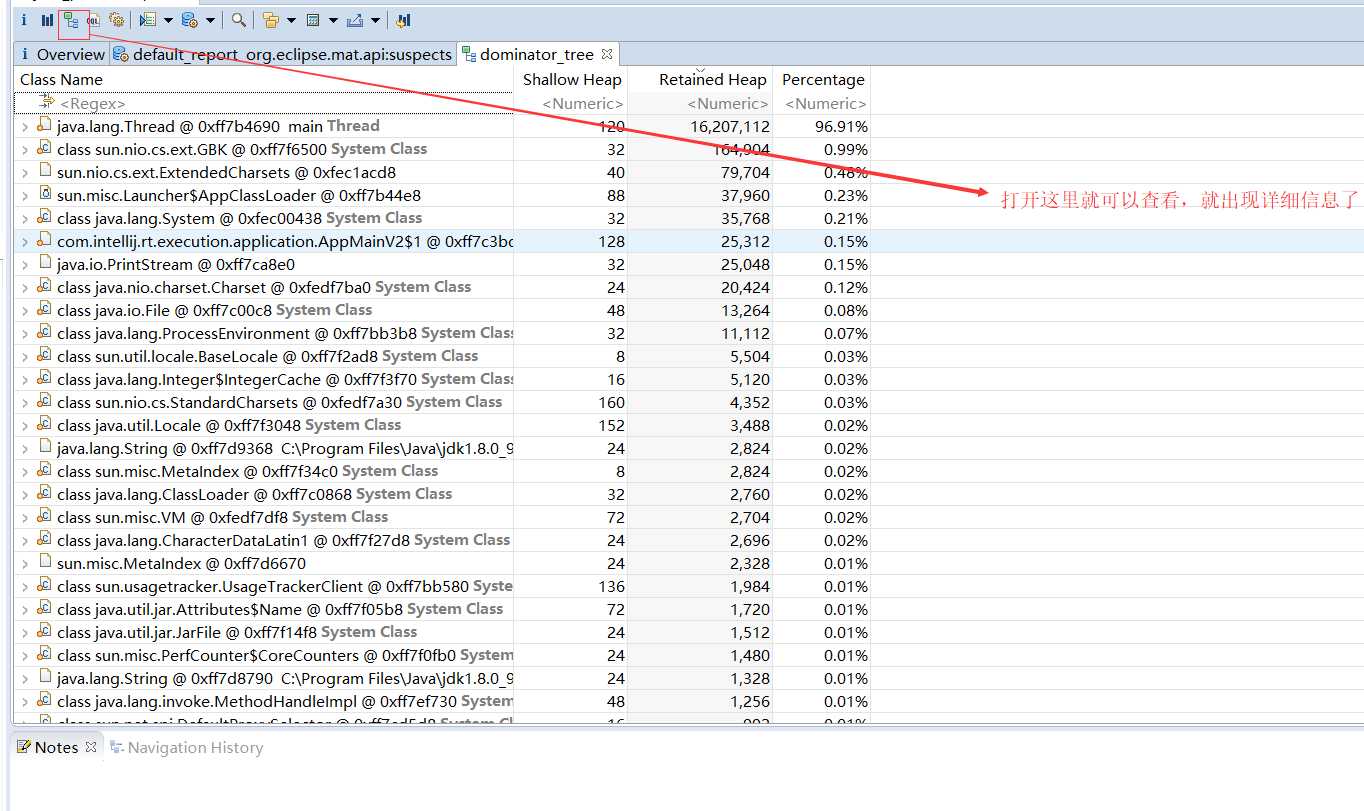1364x811 pixels.
Task: Click the java.io.PrintStream object icon
Action: (x=44, y=264)
